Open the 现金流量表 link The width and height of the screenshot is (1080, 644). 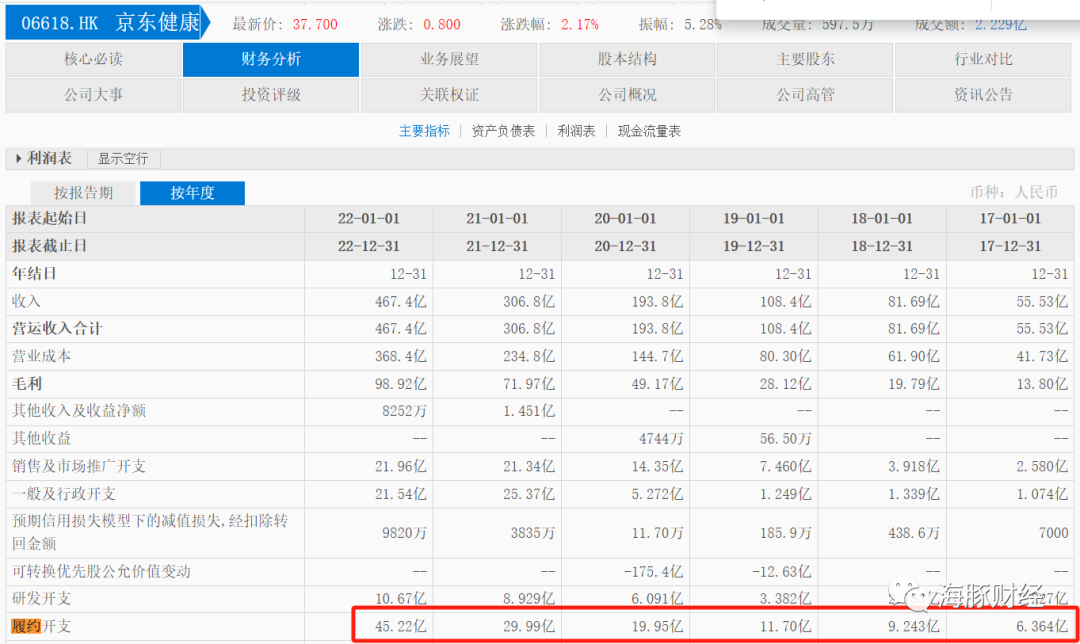pyautogui.click(x=649, y=131)
